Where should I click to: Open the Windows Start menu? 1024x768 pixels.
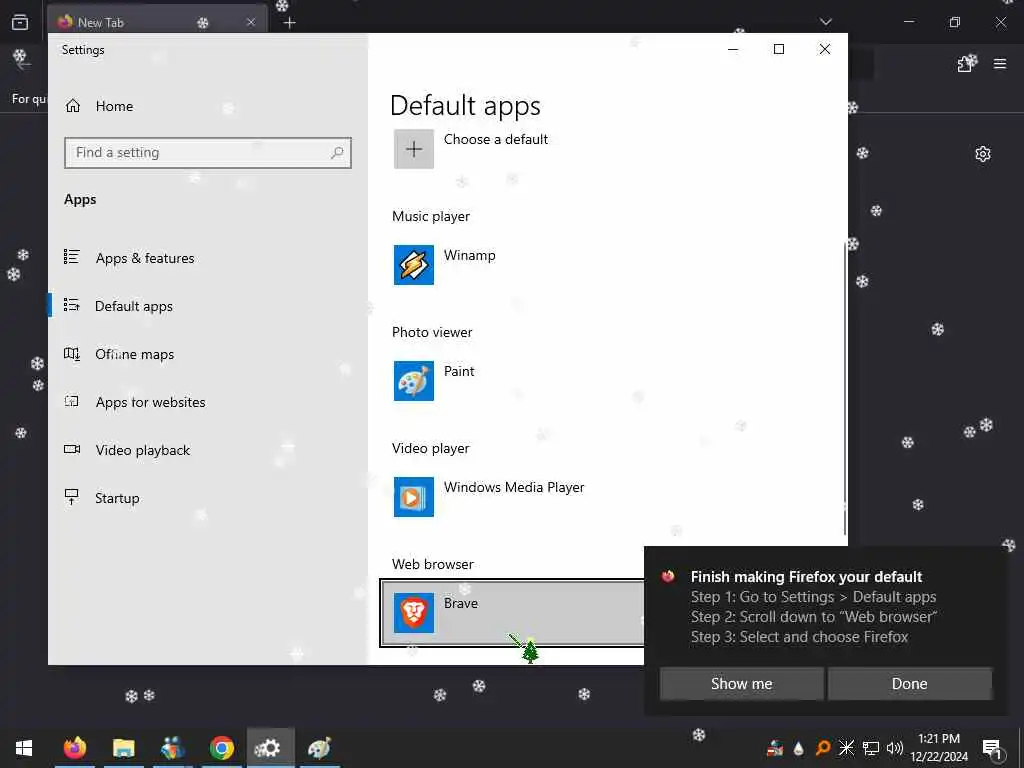(x=24, y=748)
